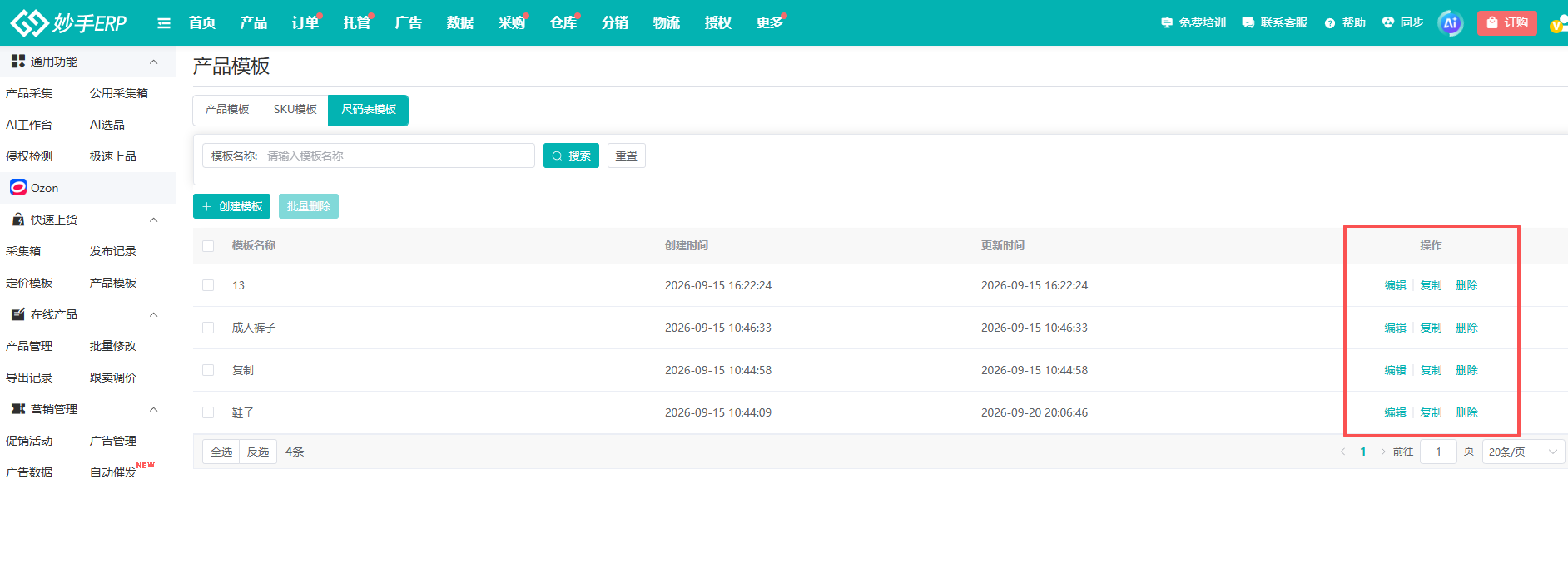
Task: Open 采集箱 in the sidebar
Action: click(x=23, y=251)
